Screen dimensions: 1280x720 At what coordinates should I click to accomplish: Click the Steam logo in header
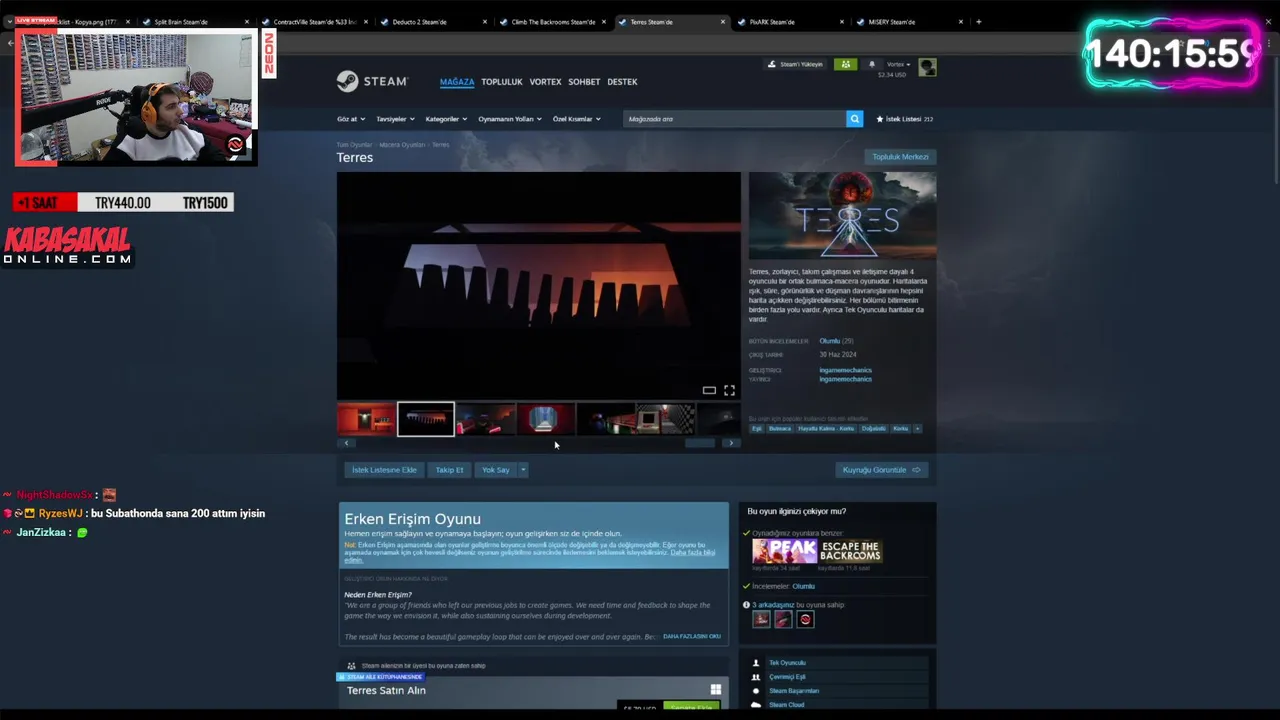(x=372, y=81)
